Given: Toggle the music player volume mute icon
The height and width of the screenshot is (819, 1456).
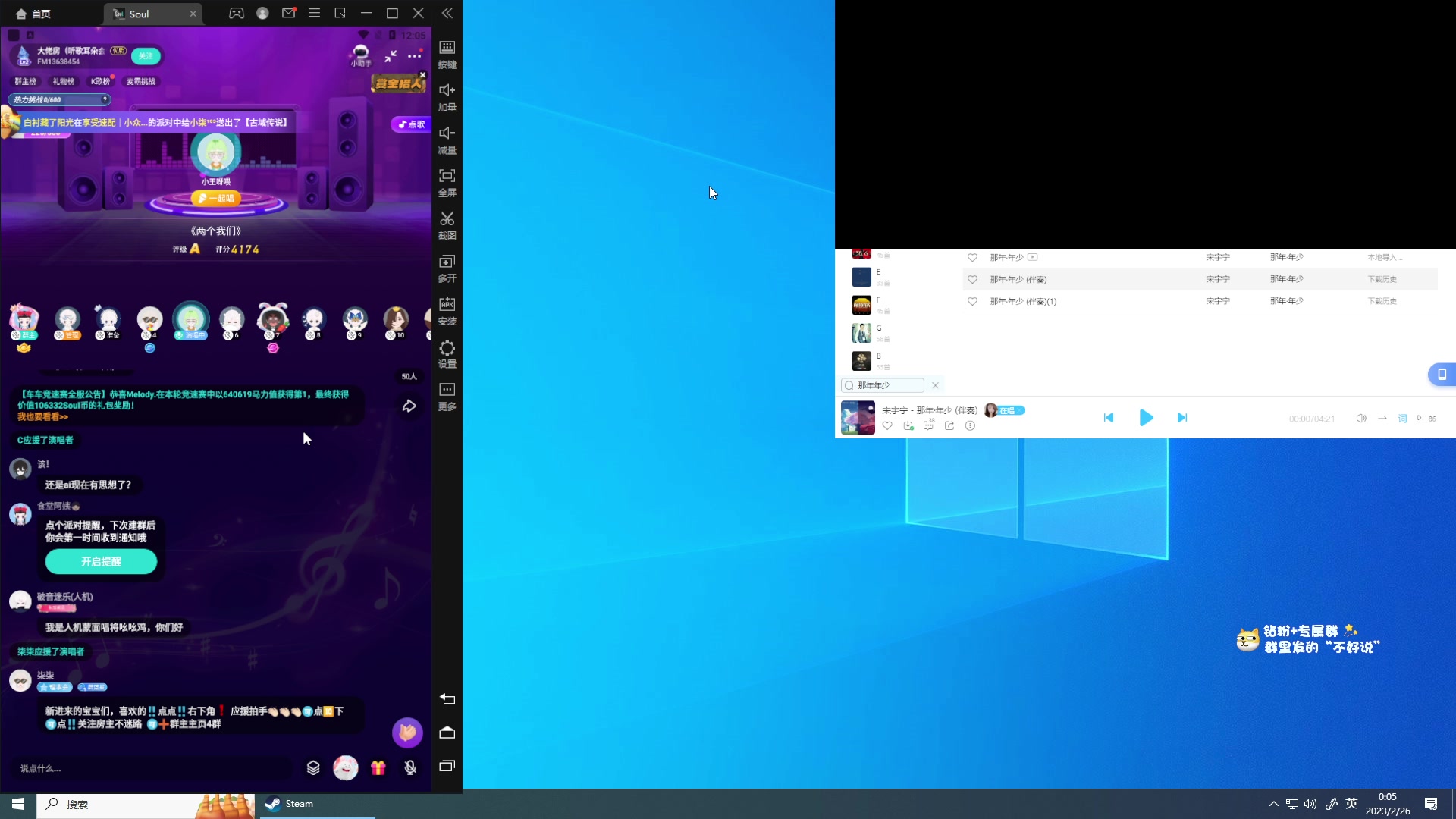Looking at the screenshot, I should click(1361, 419).
